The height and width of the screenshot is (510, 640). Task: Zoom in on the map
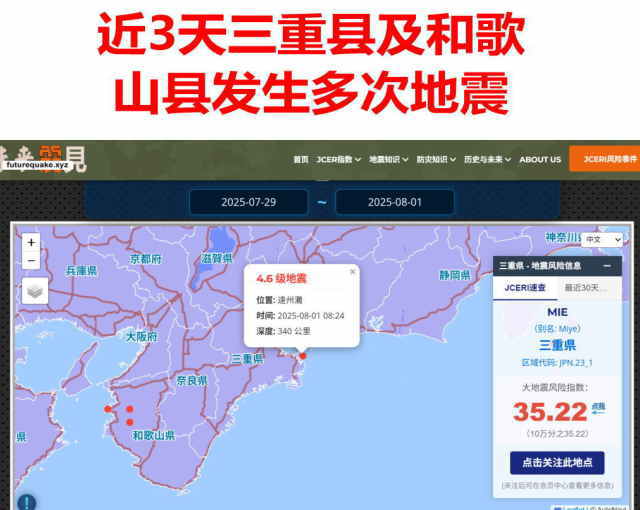(32, 242)
